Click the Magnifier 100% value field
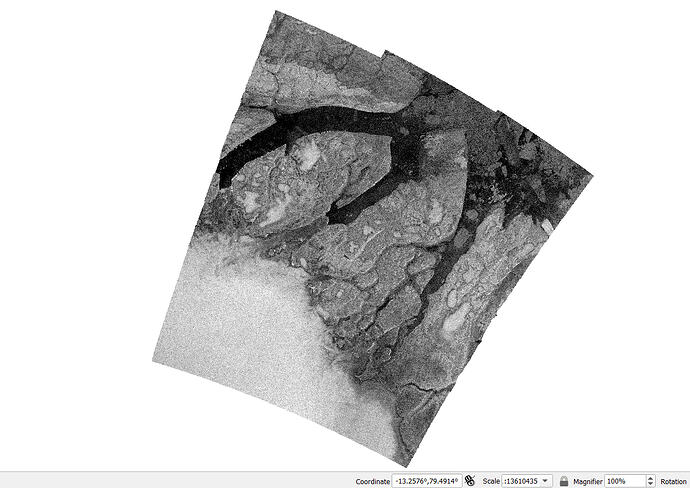The image size is (690, 488). click(625, 481)
